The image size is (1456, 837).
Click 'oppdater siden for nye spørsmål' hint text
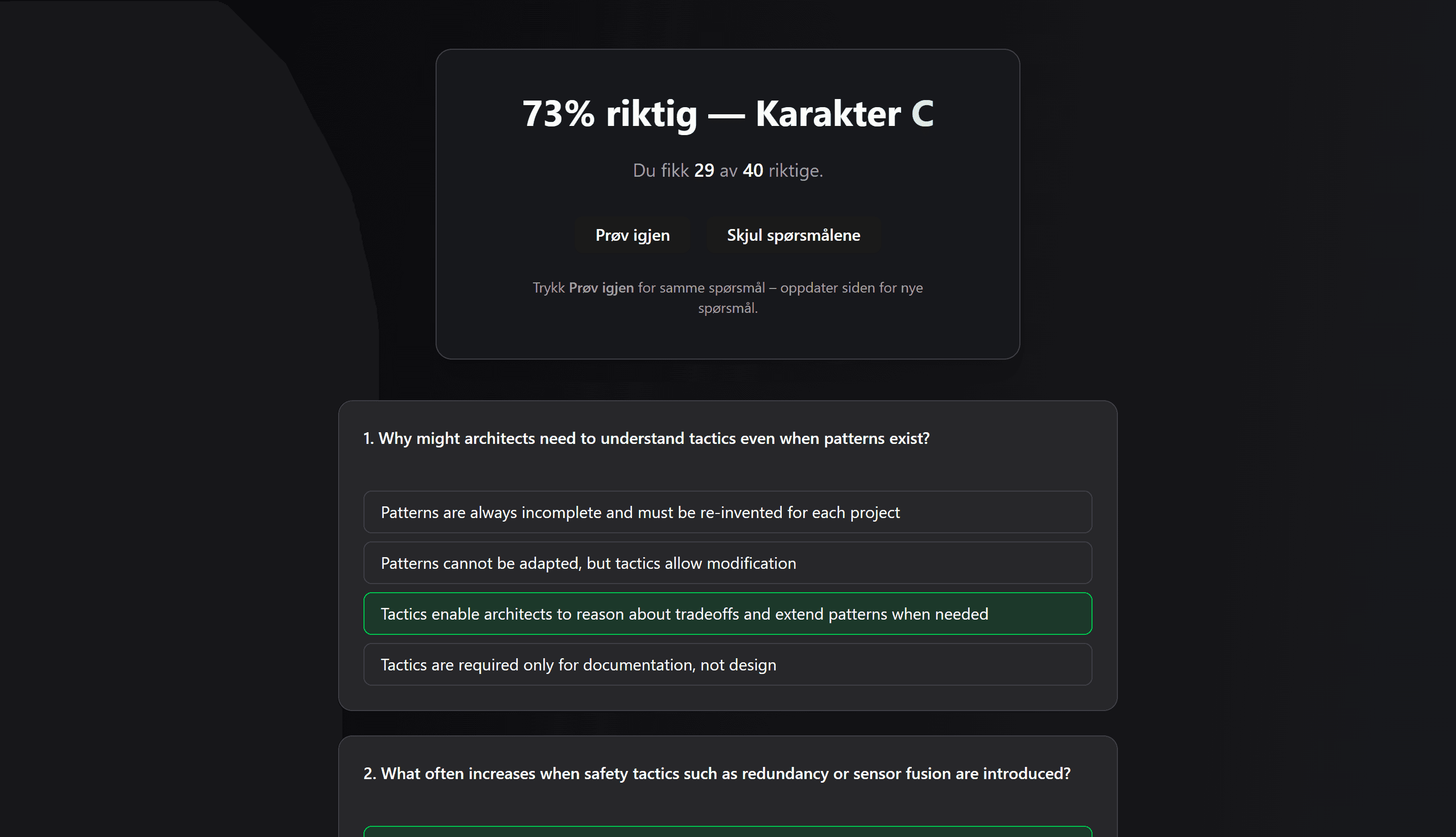click(850, 287)
